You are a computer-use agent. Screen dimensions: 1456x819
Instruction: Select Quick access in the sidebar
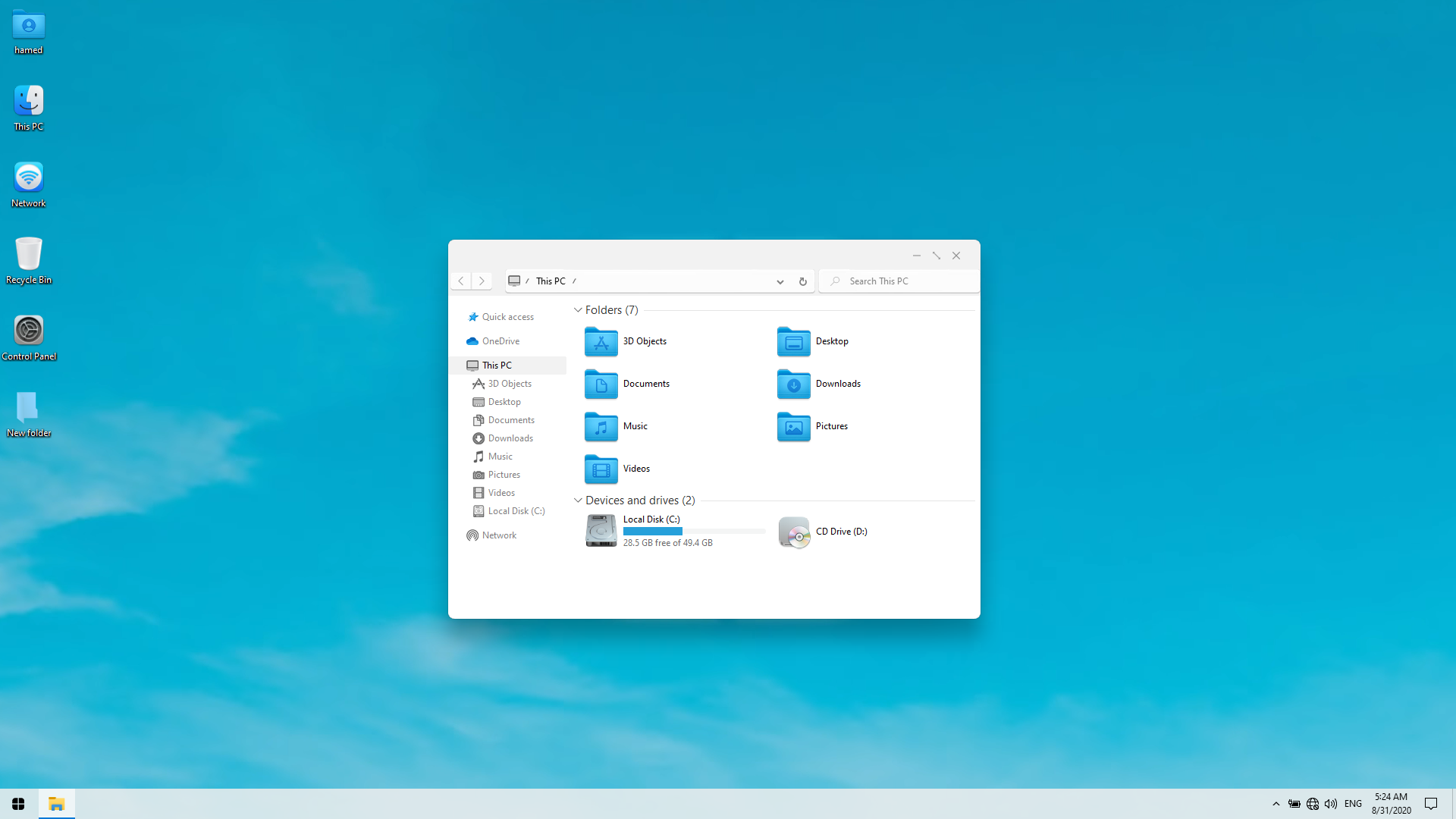click(507, 317)
